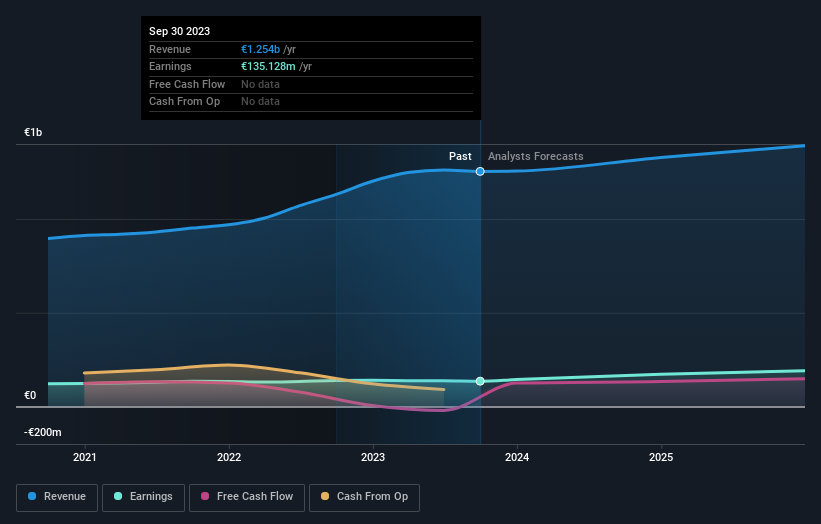Click the pink Free Cash Flow legend dot
821x524 pixels.
click(x=205, y=496)
